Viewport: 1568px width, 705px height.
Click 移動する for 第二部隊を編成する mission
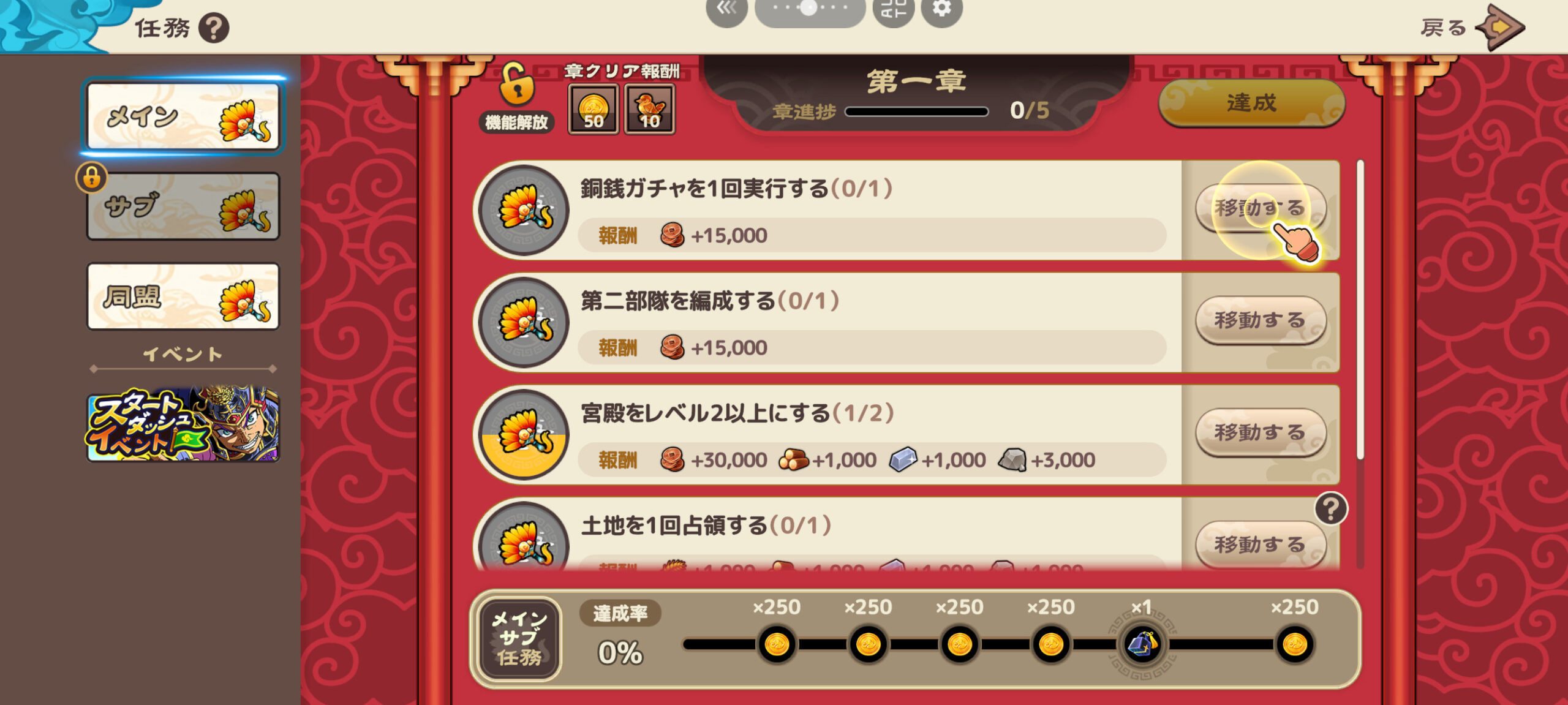[x=1261, y=320]
